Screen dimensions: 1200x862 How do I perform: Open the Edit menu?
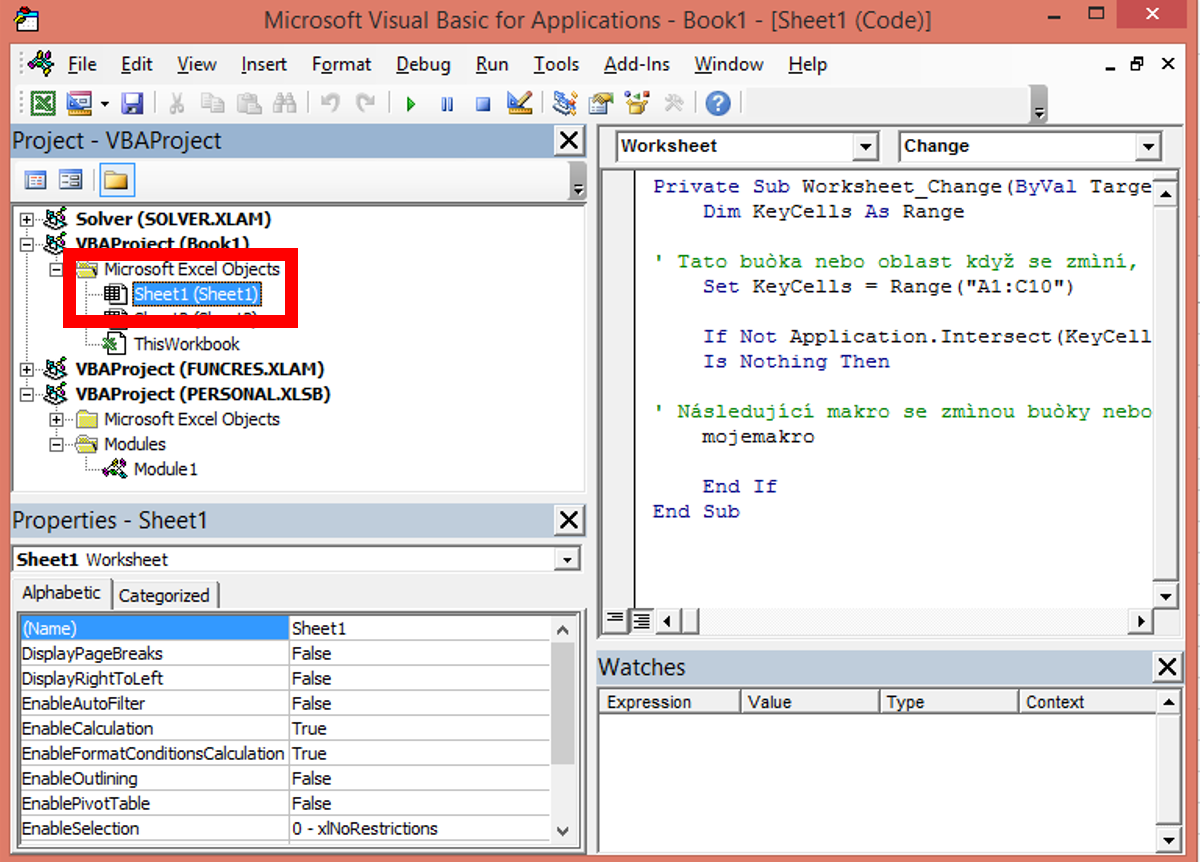click(x=137, y=64)
